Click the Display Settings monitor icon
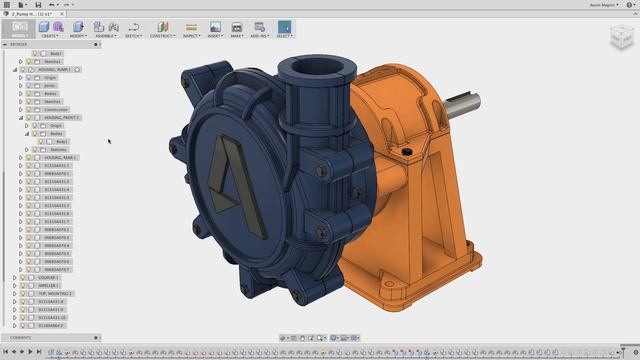 [334, 338]
